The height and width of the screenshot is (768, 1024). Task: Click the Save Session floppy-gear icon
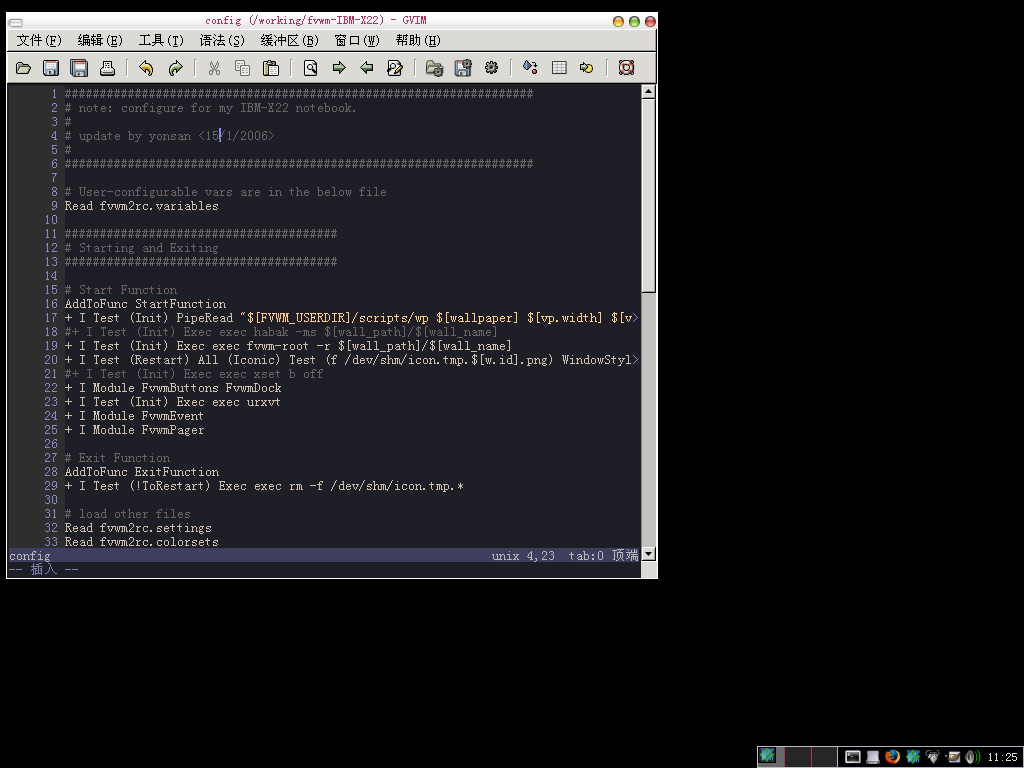click(463, 68)
